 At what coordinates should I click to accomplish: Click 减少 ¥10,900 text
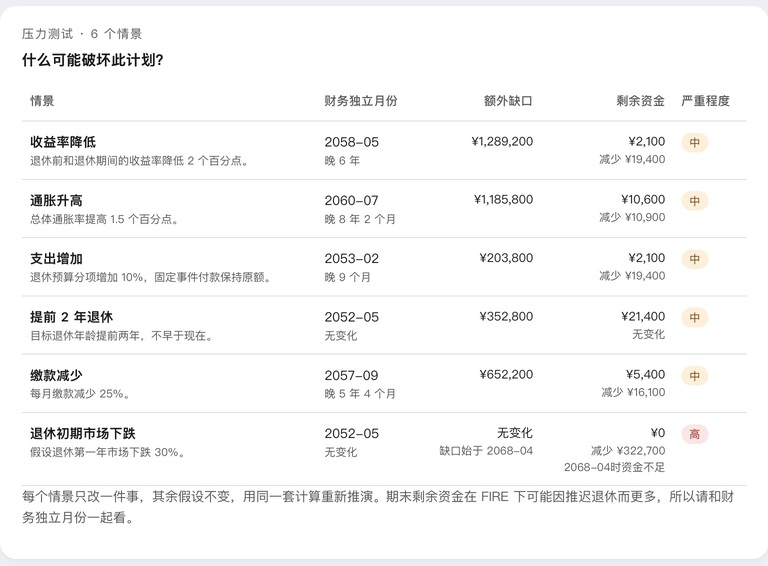pos(632,217)
